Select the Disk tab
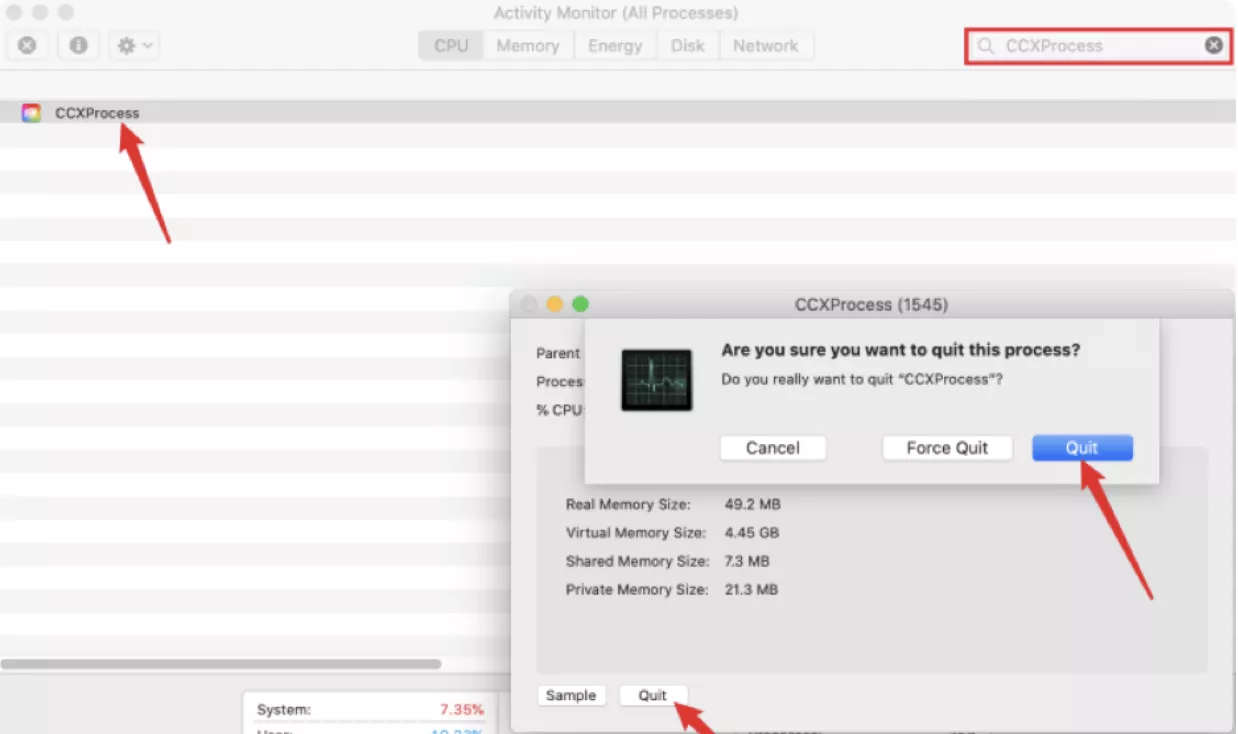This screenshot has height=734, width=1238. [x=687, y=46]
